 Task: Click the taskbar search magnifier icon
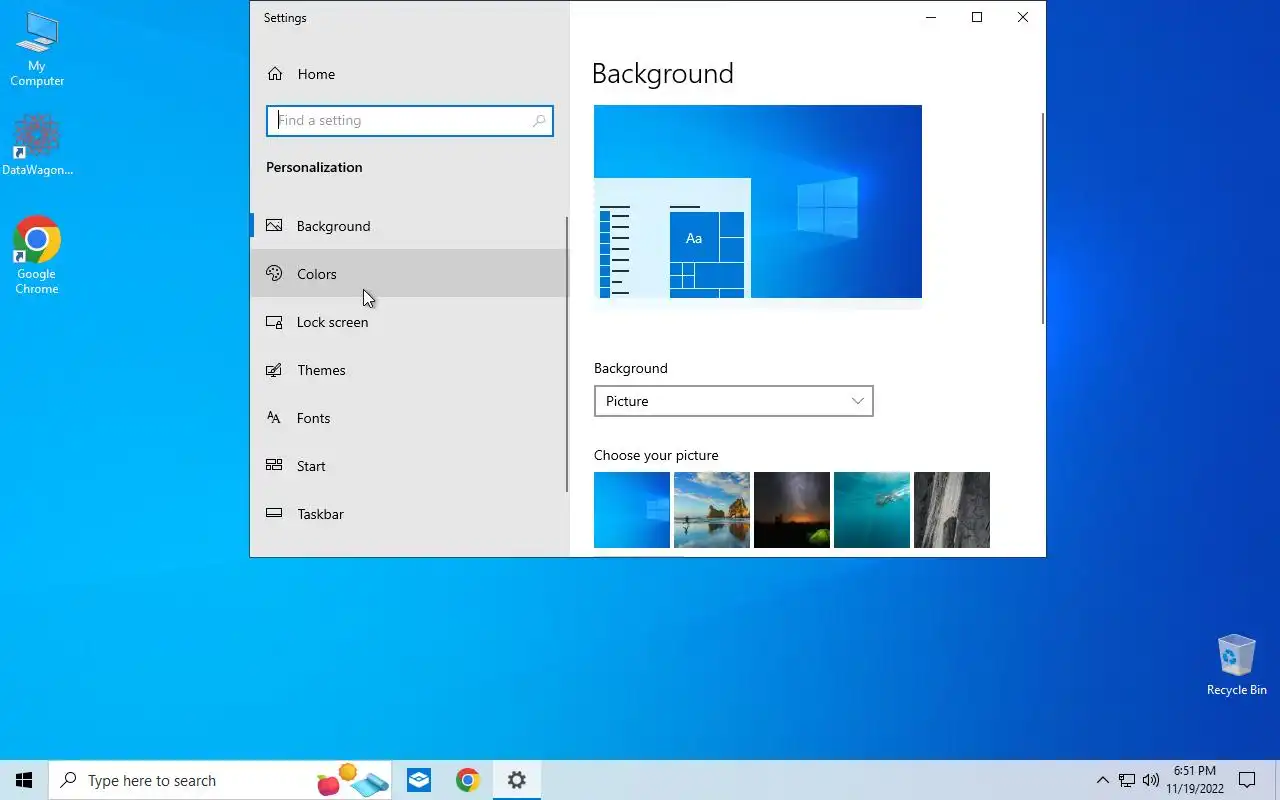(x=68, y=780)
